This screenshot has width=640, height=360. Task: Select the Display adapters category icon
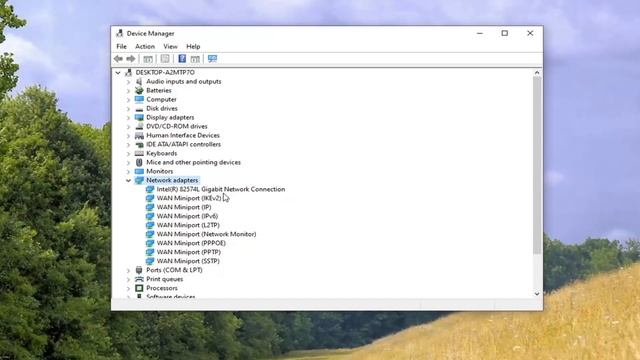point(139,117)
